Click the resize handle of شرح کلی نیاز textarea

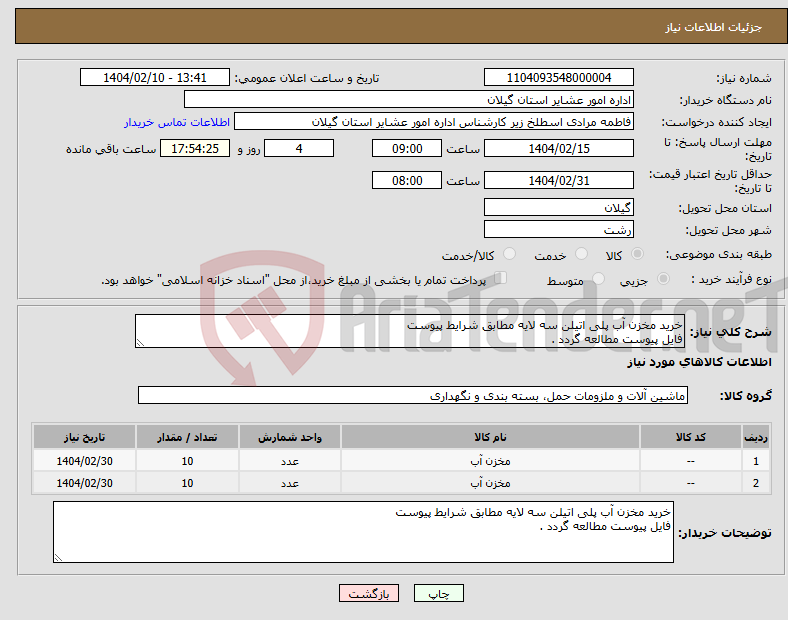click(x=140, y=343)
